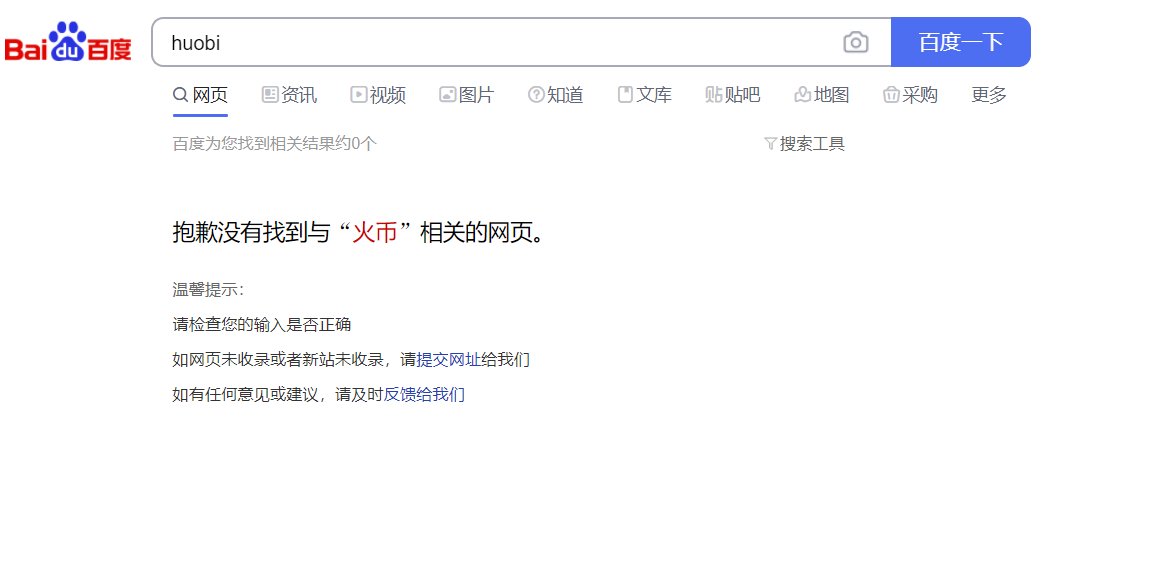Click the document icon beside 文库
This screenshot has width=1160, height=587.
point(625,95)
